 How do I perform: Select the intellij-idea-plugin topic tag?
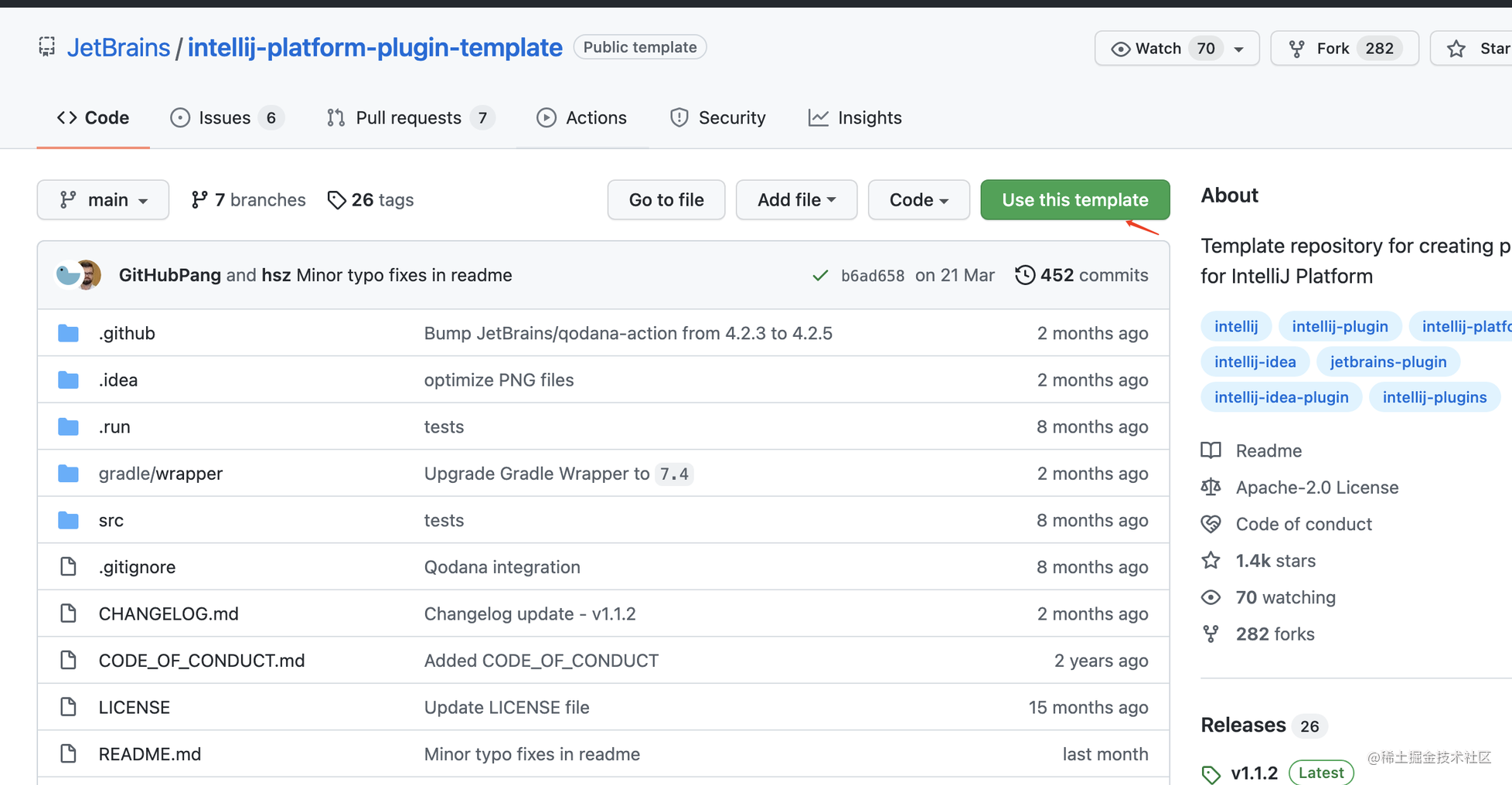point(1281,397)
